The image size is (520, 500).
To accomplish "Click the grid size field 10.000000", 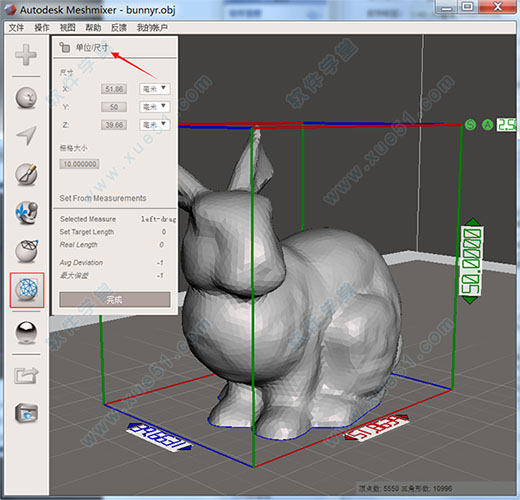I will point(79,164).
